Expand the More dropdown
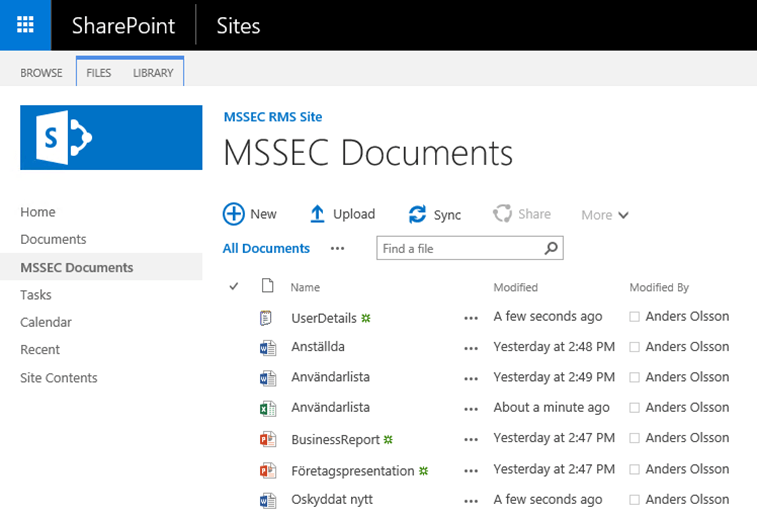757x520 pixels. coord(605,215)
